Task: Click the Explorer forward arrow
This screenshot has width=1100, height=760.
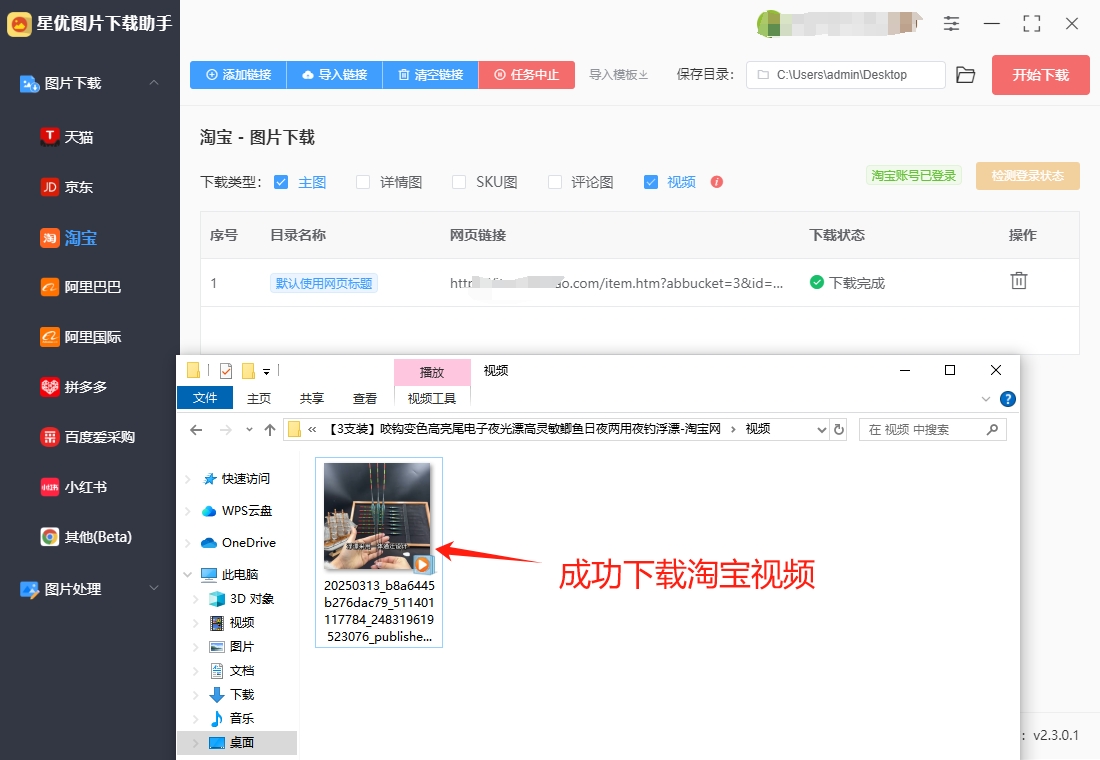Action: pos(226,430)
